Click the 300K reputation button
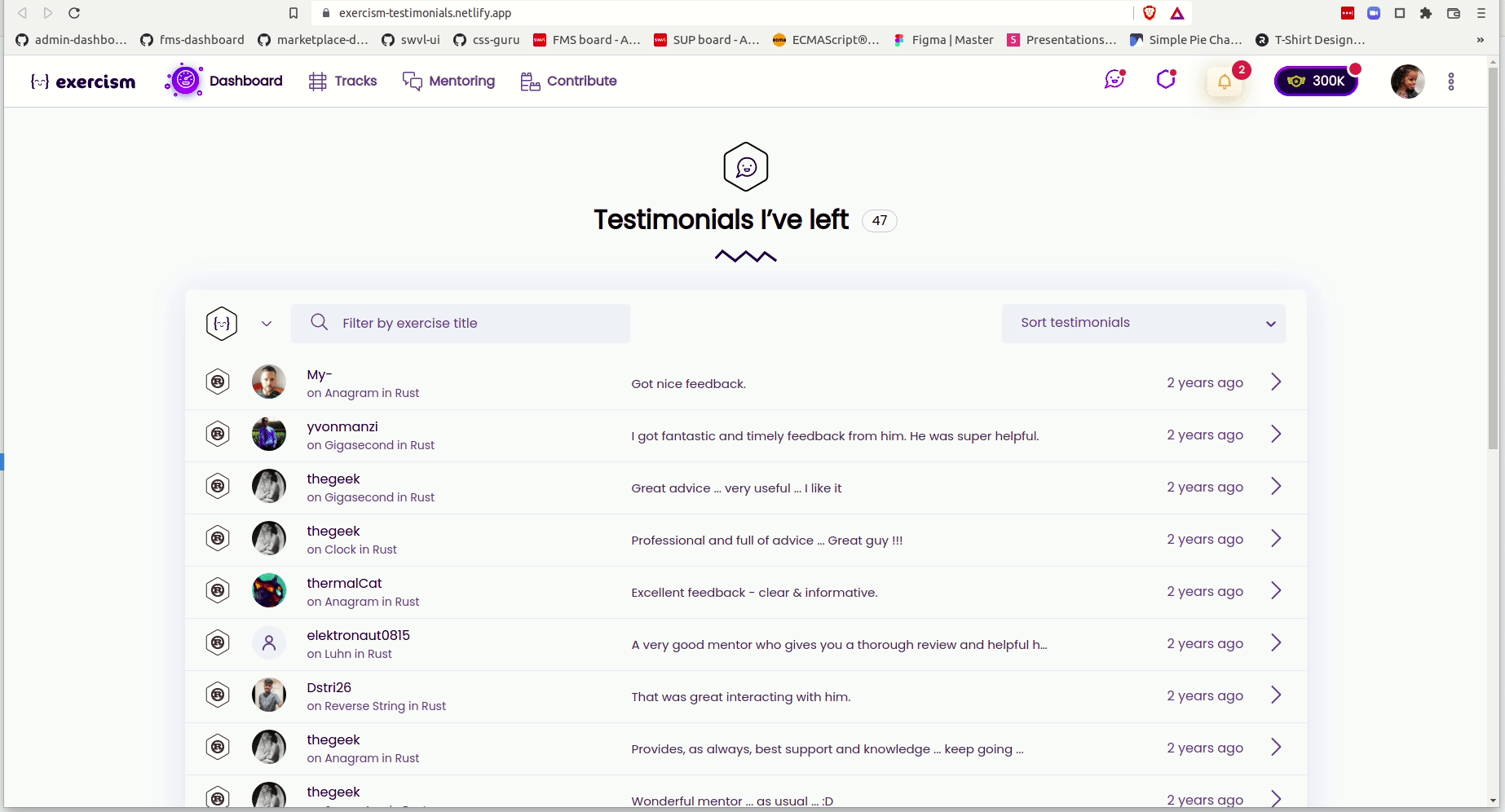The width and height of the screenshot is (1505, 812). tap(1316, 81)
